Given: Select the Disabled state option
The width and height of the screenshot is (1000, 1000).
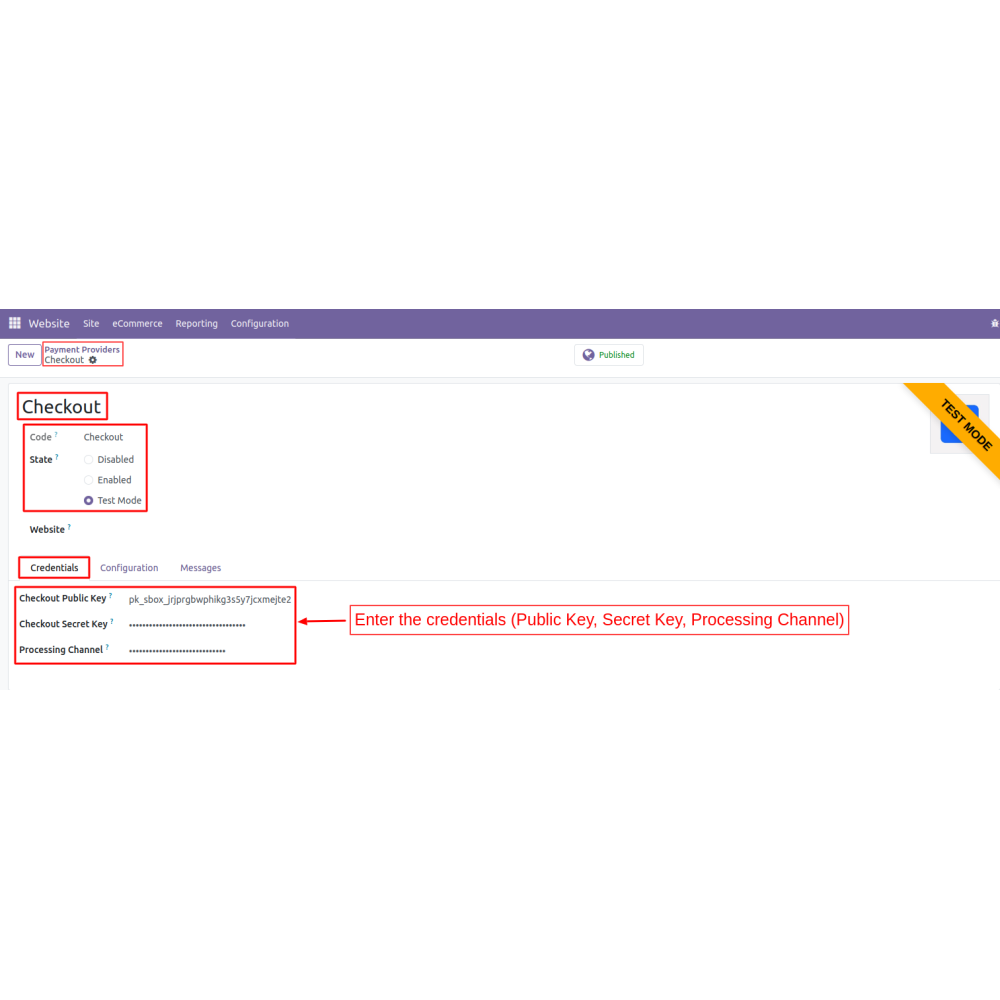Looking at the screenshot, I should coord(89,460).
